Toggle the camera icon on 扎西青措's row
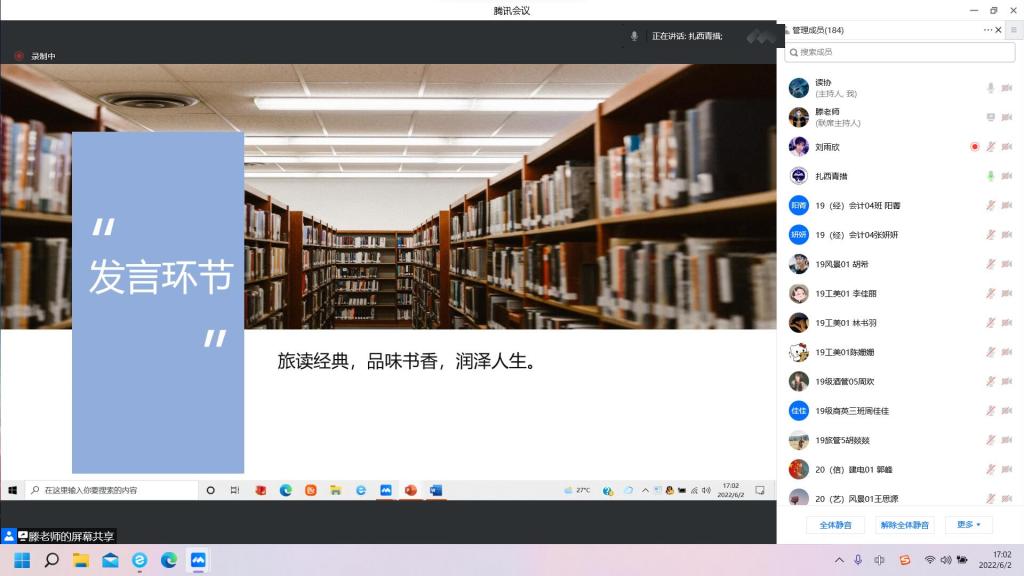This screenshot has width=1024, height=576. pyautogui.click(x=1007, y=176)
